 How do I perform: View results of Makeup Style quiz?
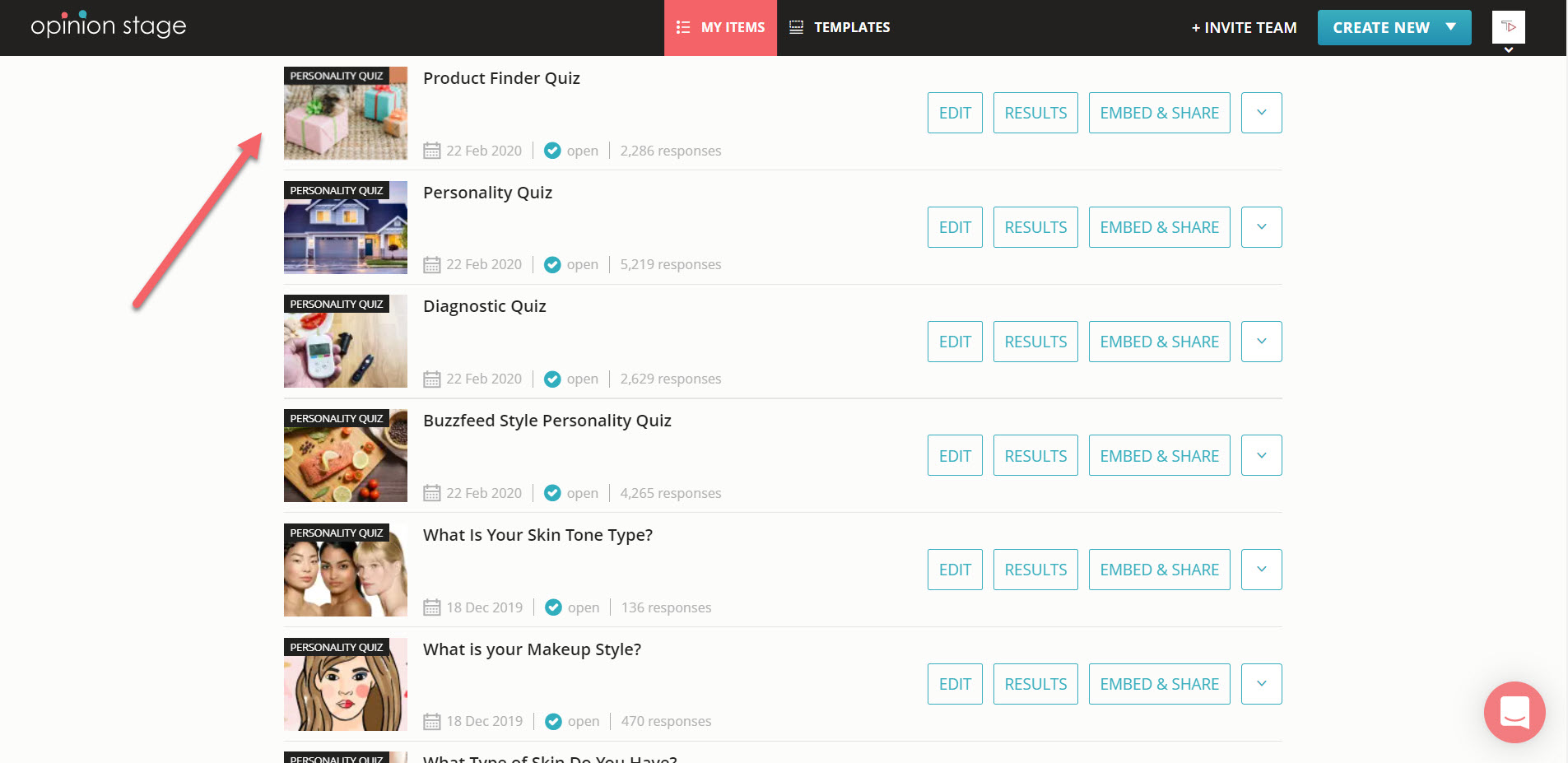1035,684
